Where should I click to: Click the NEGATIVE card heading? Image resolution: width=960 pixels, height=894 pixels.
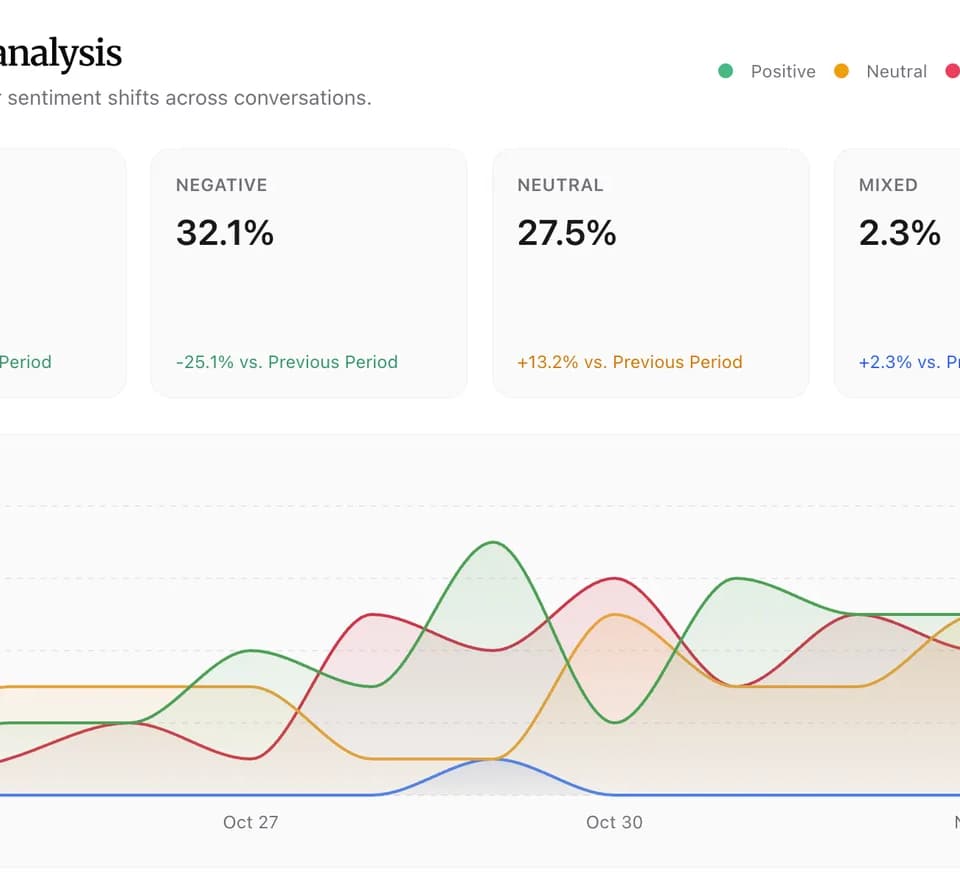coord(222,185)
